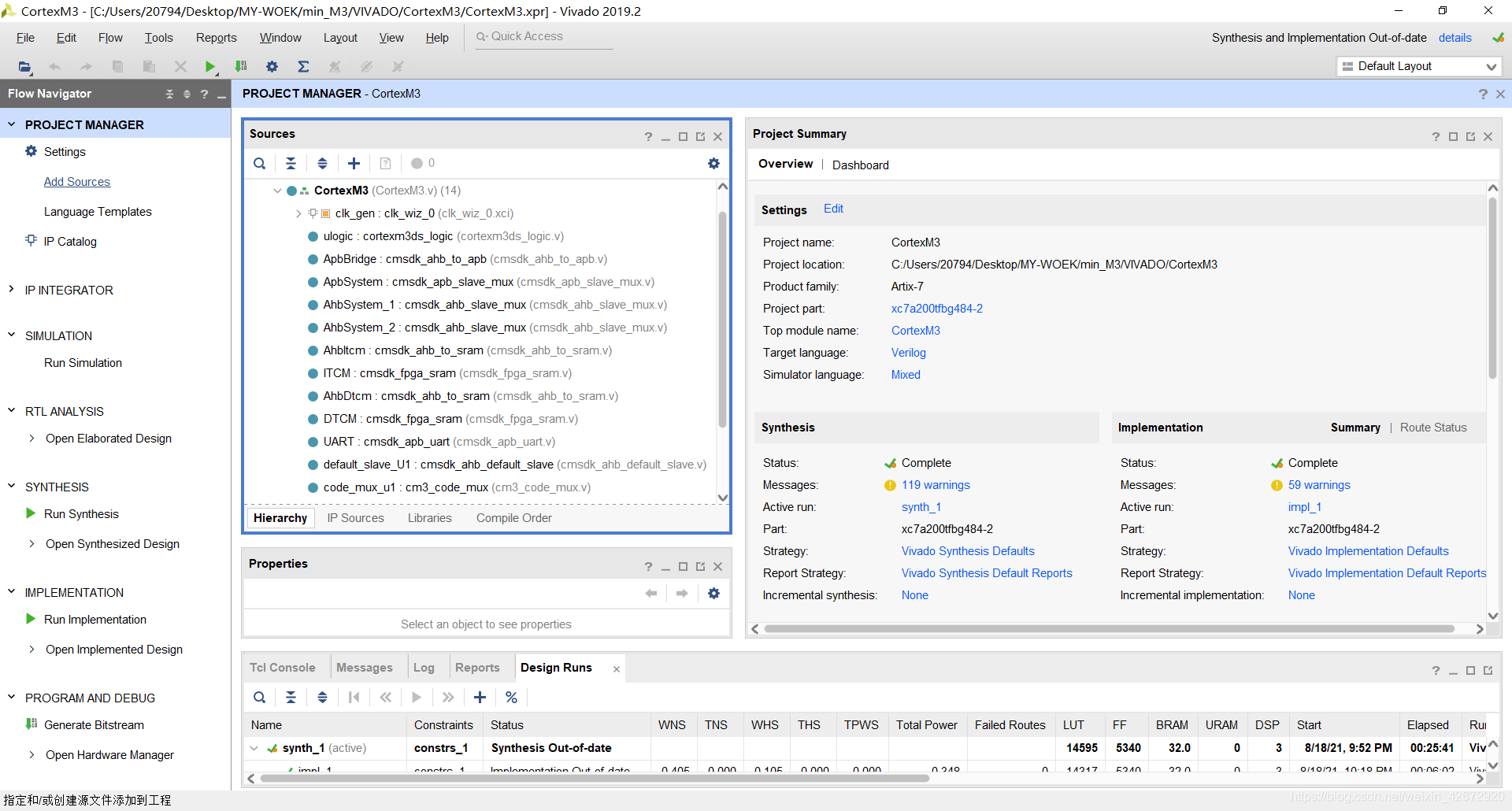Collapse synth_1 run row
The width and height of the screenshot is (1512, 811).
click(x=254, y=748)
